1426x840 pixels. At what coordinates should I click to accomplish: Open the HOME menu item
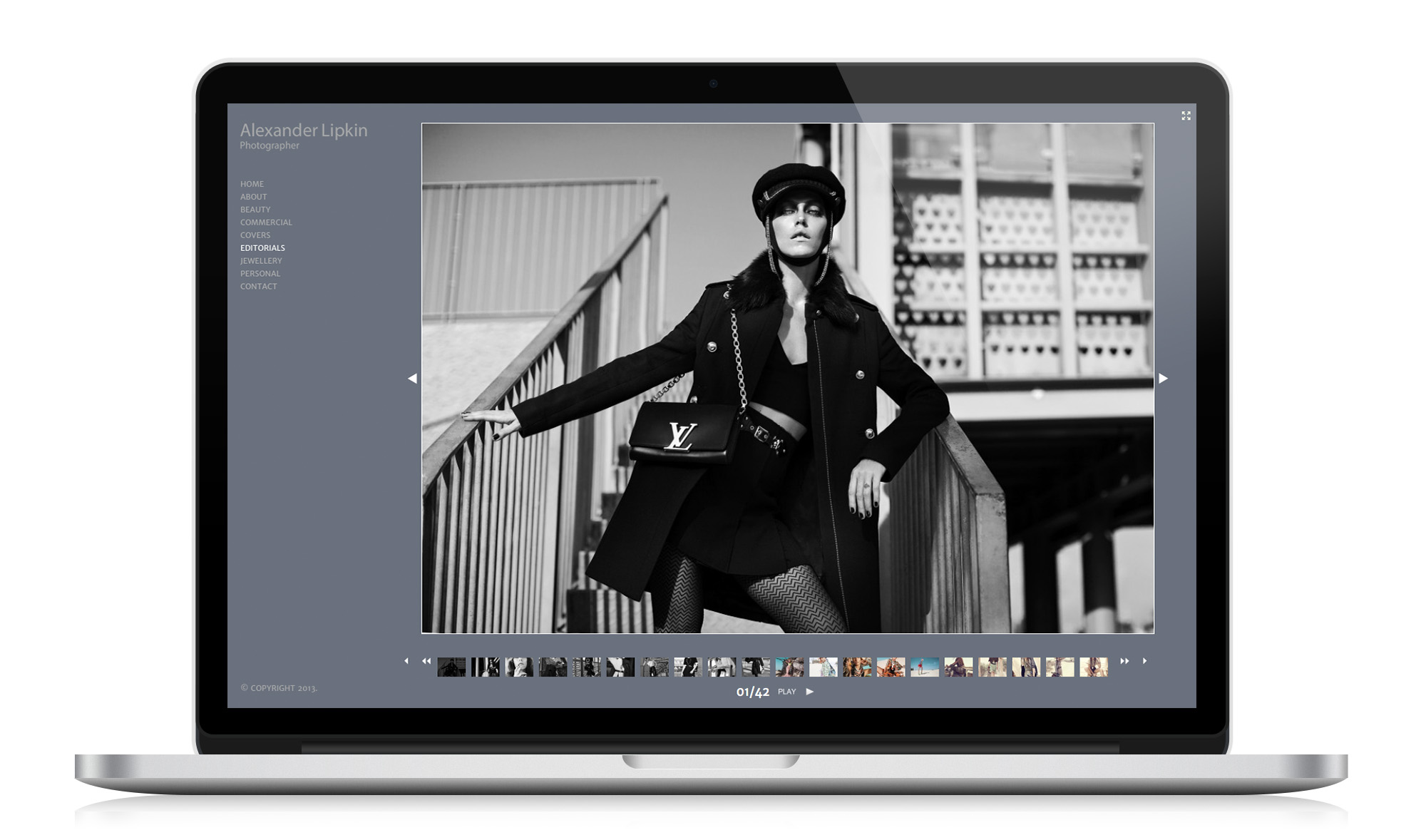tap(252, 184)
